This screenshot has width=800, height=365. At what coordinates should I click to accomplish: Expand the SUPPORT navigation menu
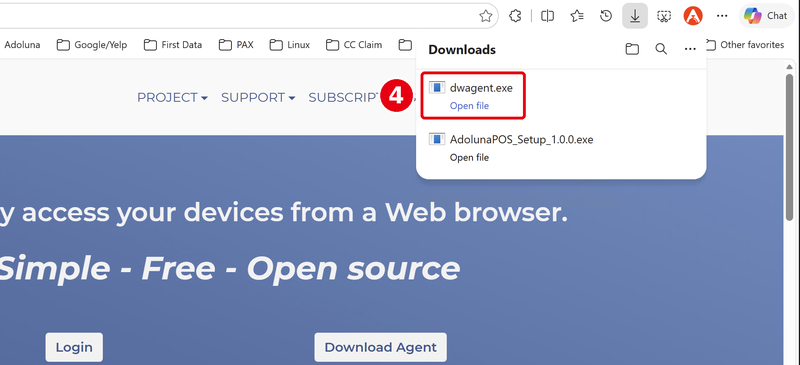tap(258, 98)
